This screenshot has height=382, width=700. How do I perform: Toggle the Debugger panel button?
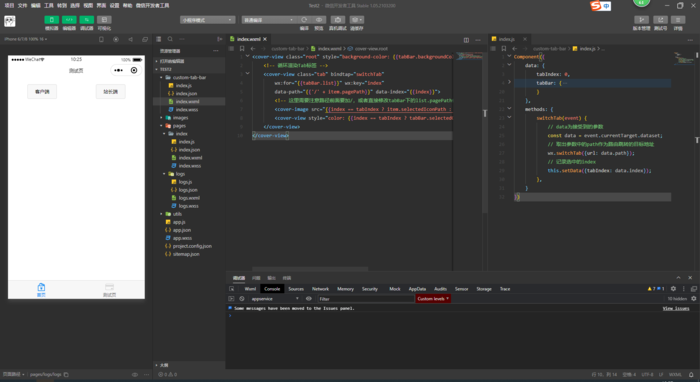click(x=87, y=20)
